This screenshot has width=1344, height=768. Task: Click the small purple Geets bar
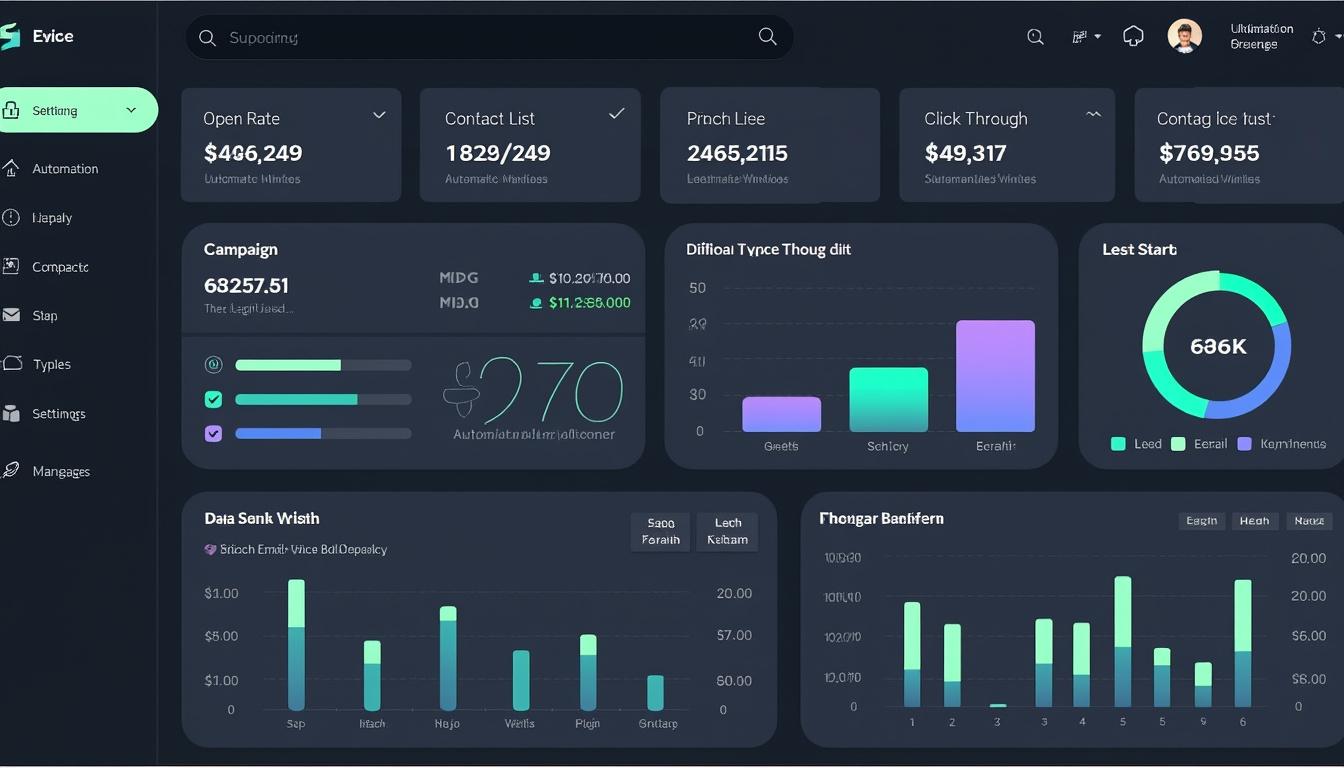point(781,414)
